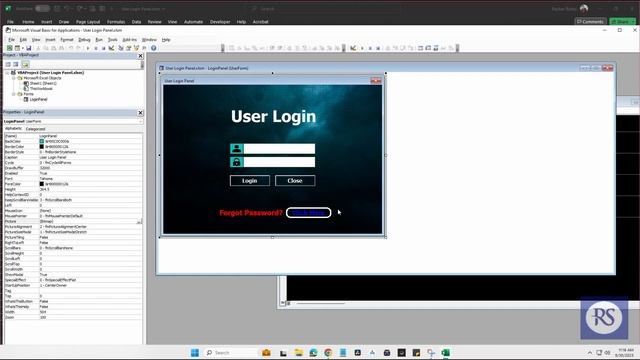Click the Comments button in Excel
Screen dimensions: 640x360
(x=590, y=22)
